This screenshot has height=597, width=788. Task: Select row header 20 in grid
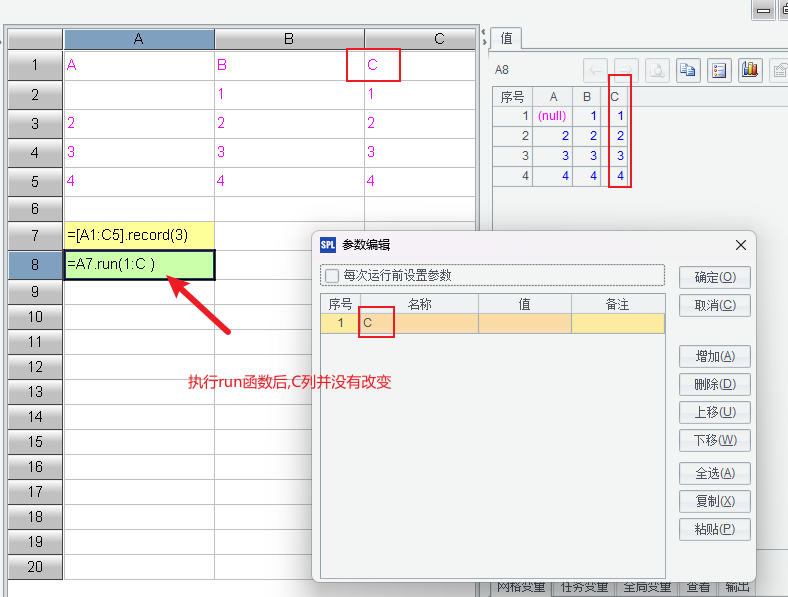[35, 567]
